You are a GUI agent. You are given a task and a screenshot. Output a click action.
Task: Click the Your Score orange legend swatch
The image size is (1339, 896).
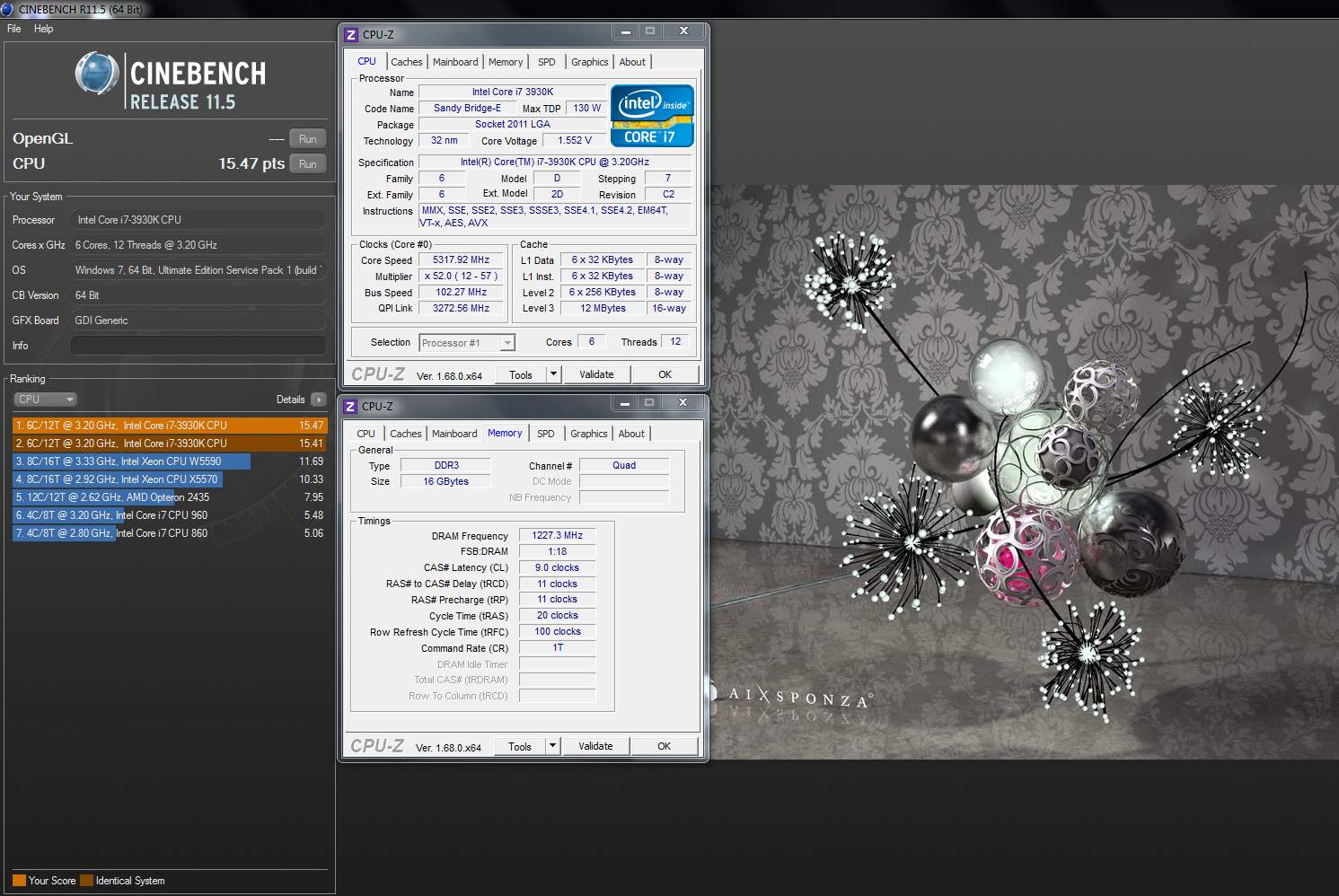click(19, 881)
